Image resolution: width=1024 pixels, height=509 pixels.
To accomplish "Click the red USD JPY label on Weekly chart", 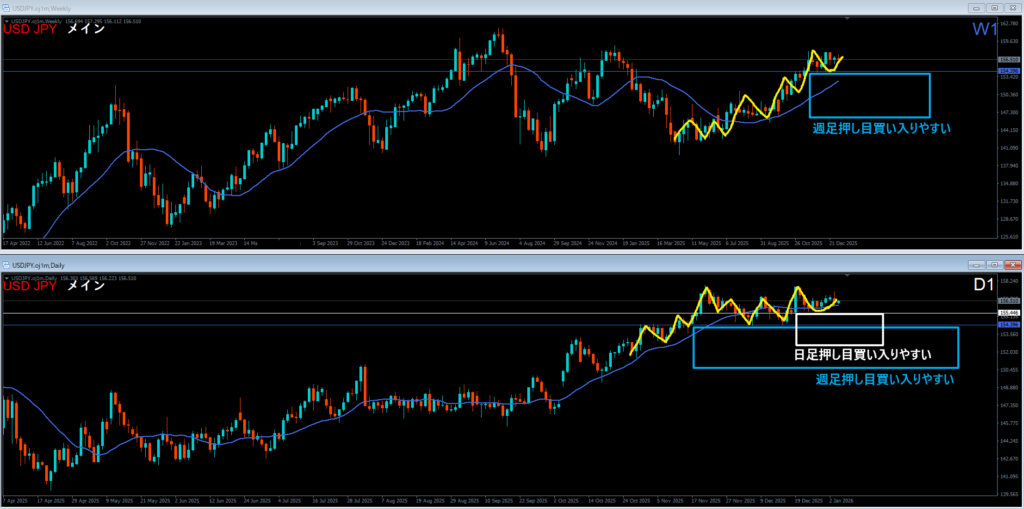I will (30, 29).
